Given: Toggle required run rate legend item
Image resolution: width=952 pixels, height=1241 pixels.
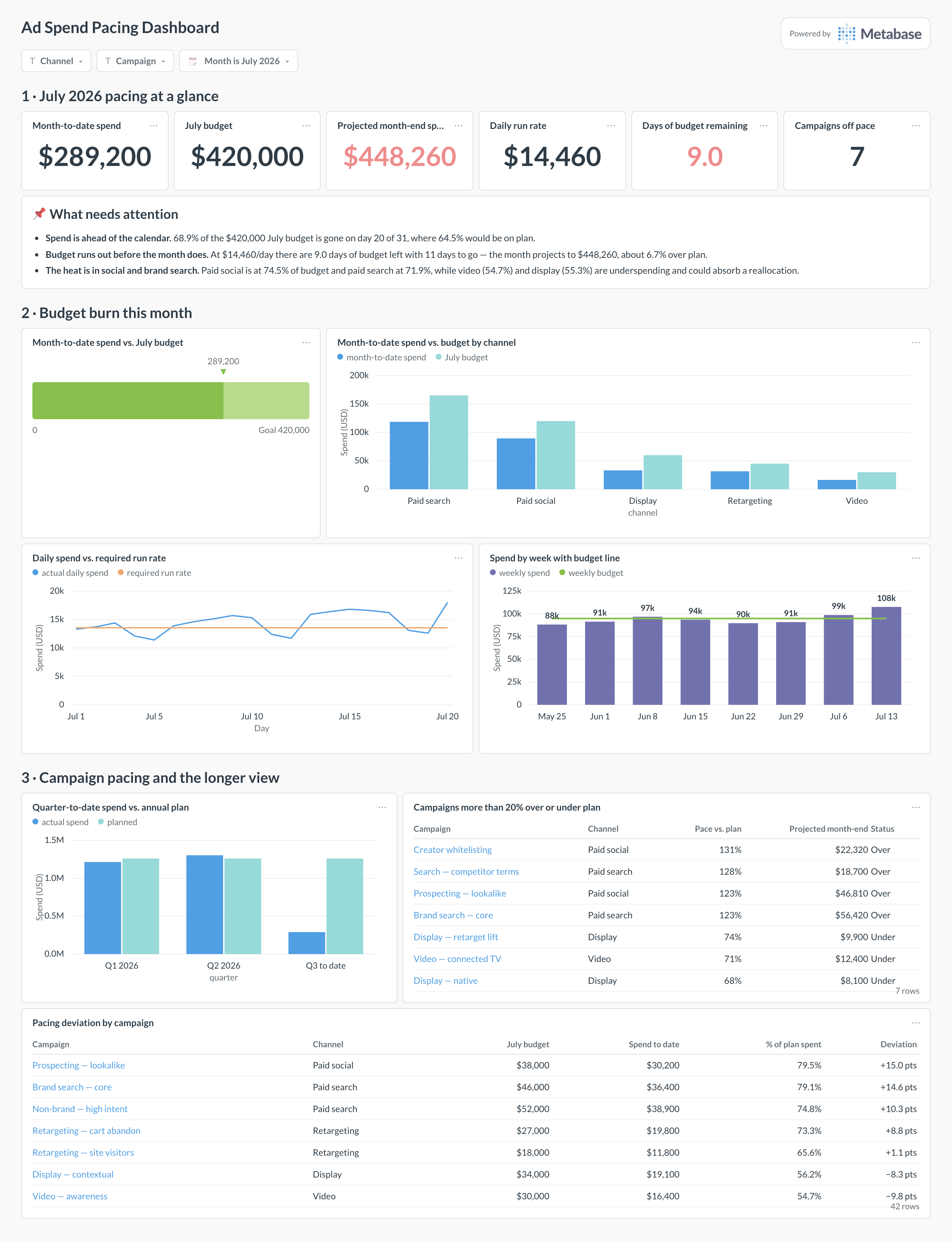Looking at the screenshot, I should [x=154, y=573].
